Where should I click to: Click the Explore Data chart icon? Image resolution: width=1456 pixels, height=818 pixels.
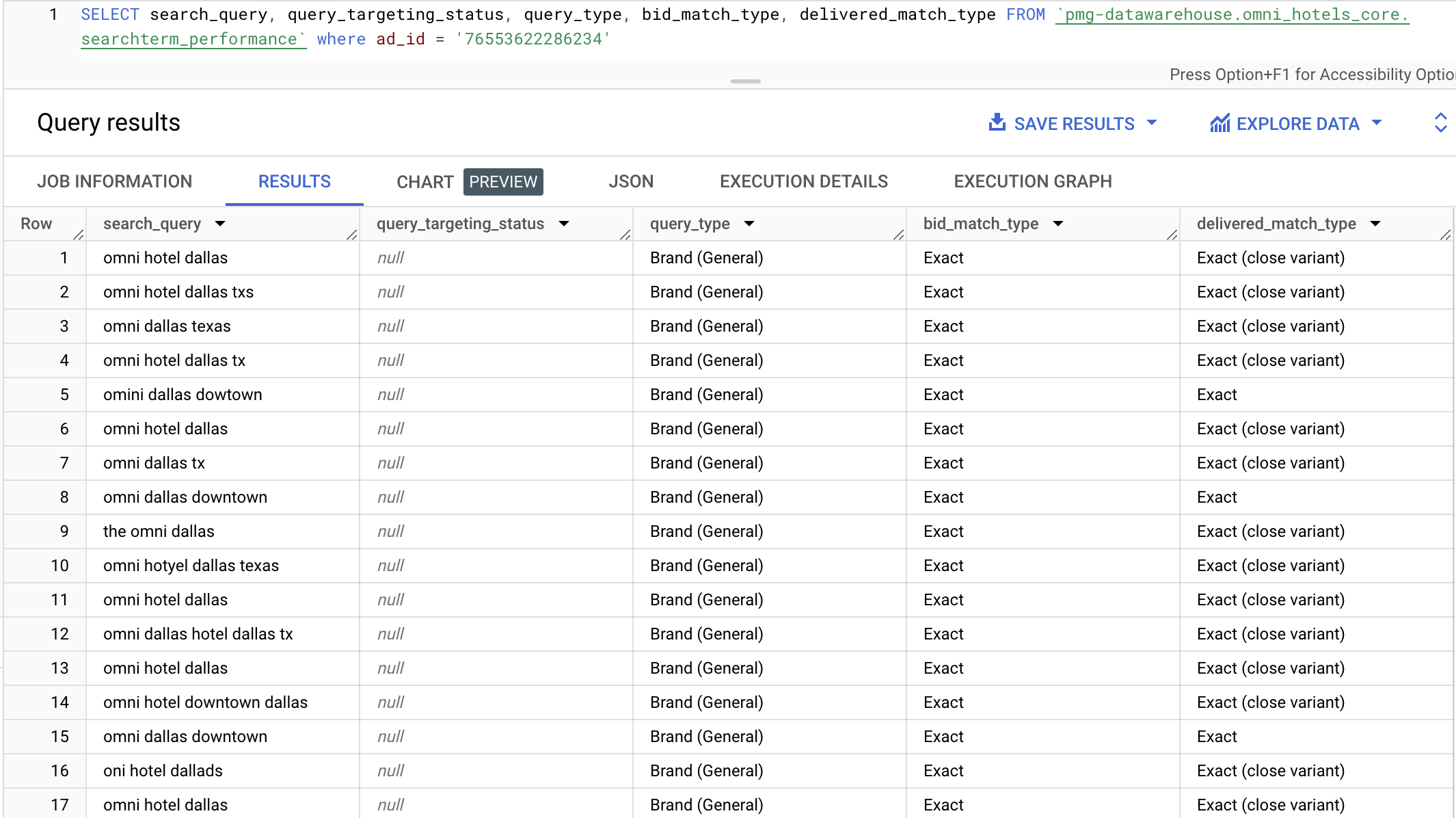pyautogui.click(x=1219, y=123)
